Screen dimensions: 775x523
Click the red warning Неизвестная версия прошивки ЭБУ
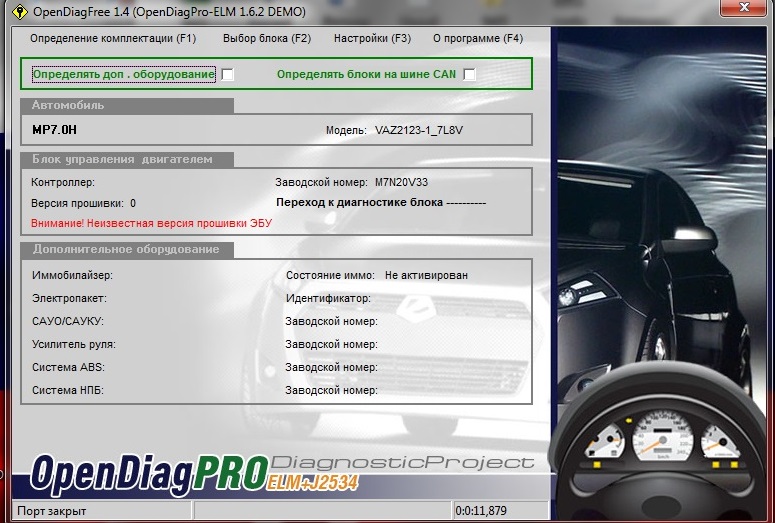pyautogui.click(x=151, y=223)
